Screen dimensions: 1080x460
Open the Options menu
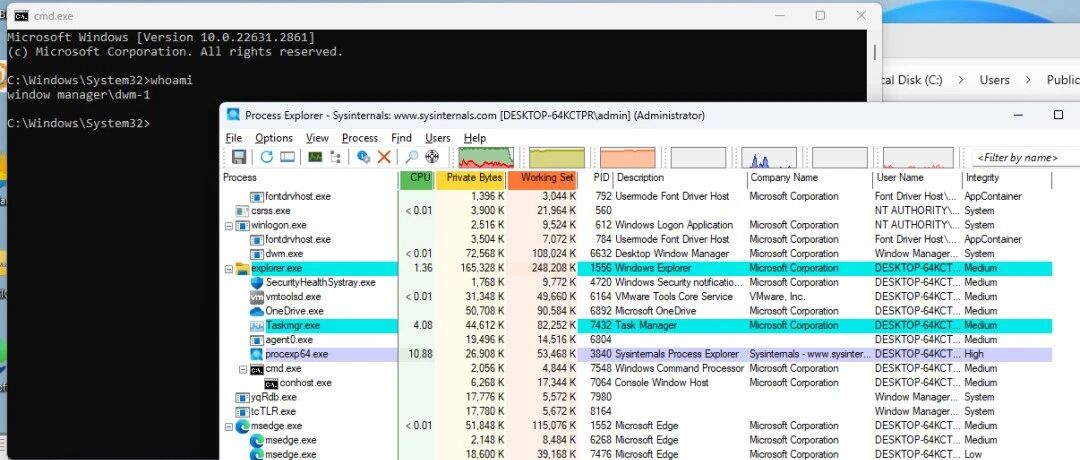[273, 138]
